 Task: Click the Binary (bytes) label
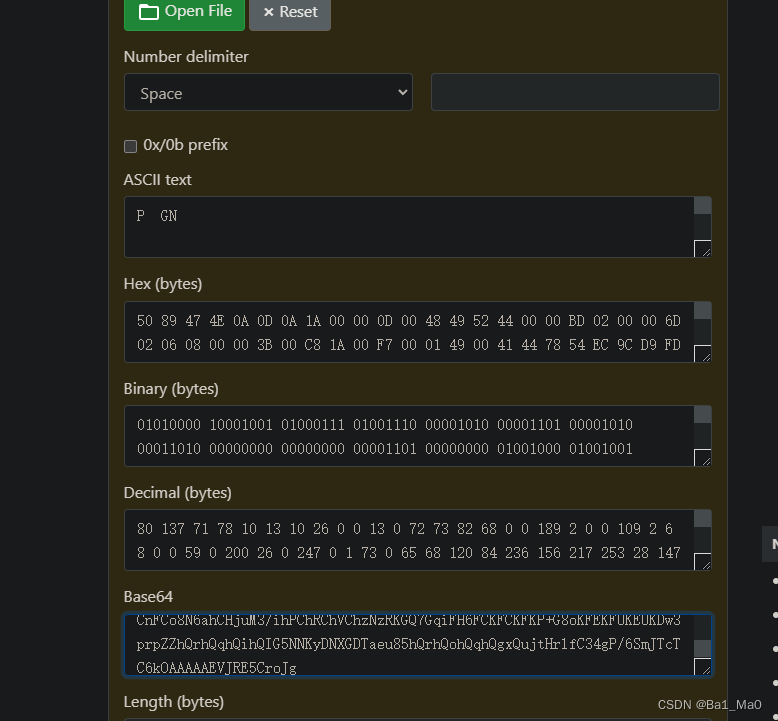[x=171, y=389]
